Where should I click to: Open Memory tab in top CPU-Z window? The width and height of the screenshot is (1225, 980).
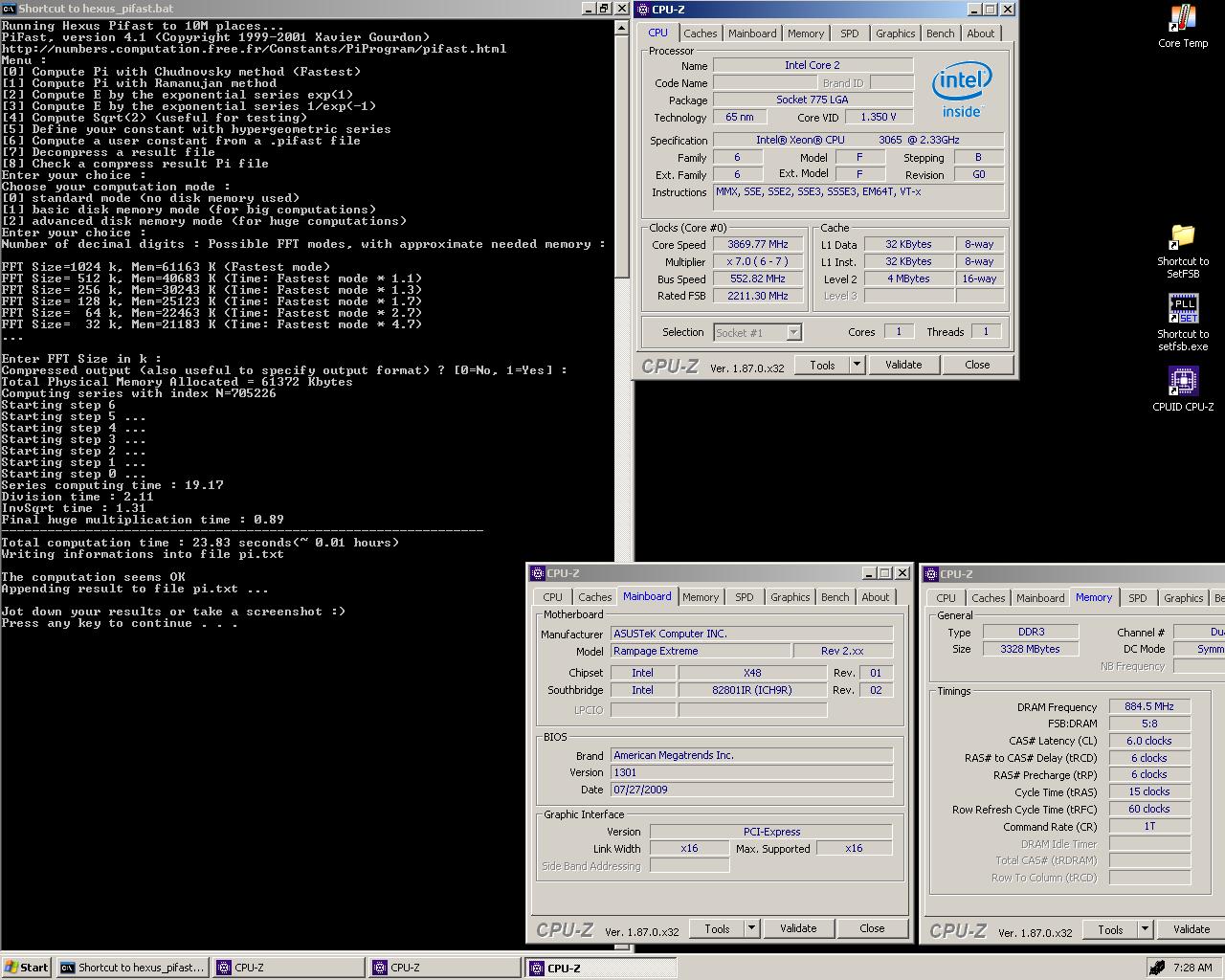[806, 33]
